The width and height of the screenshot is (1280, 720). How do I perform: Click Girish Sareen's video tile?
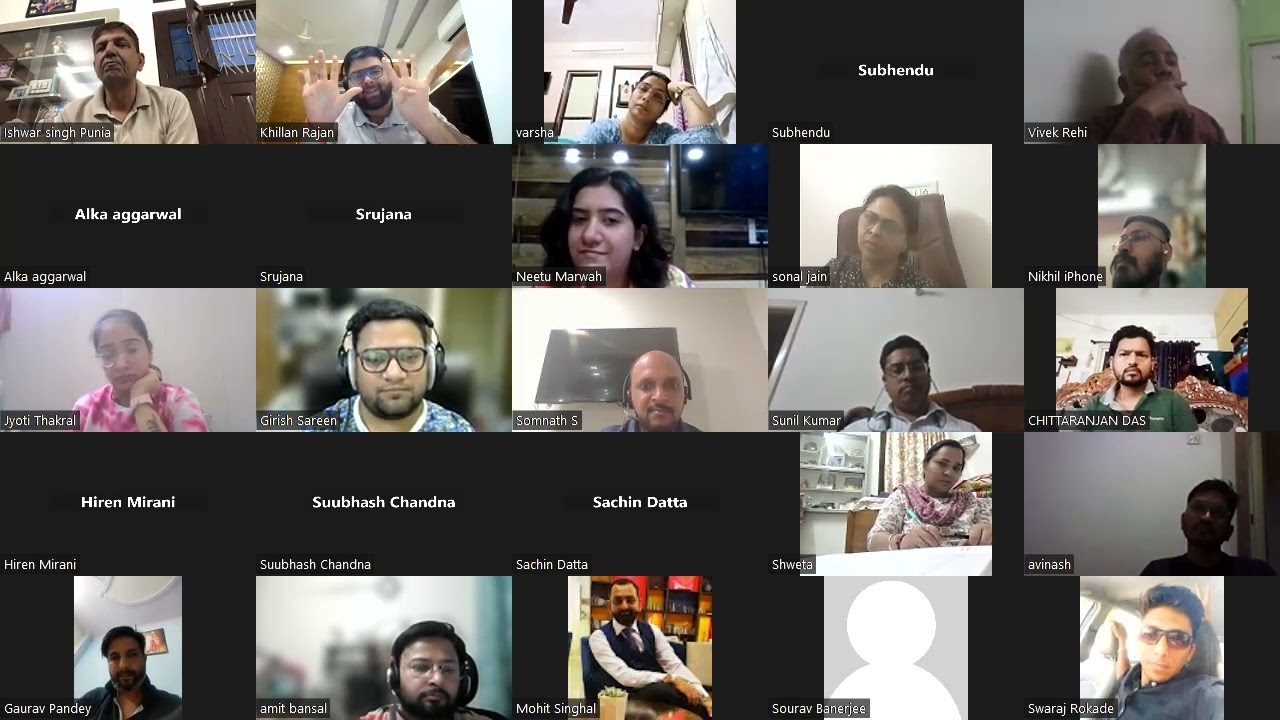coord(384,360)
